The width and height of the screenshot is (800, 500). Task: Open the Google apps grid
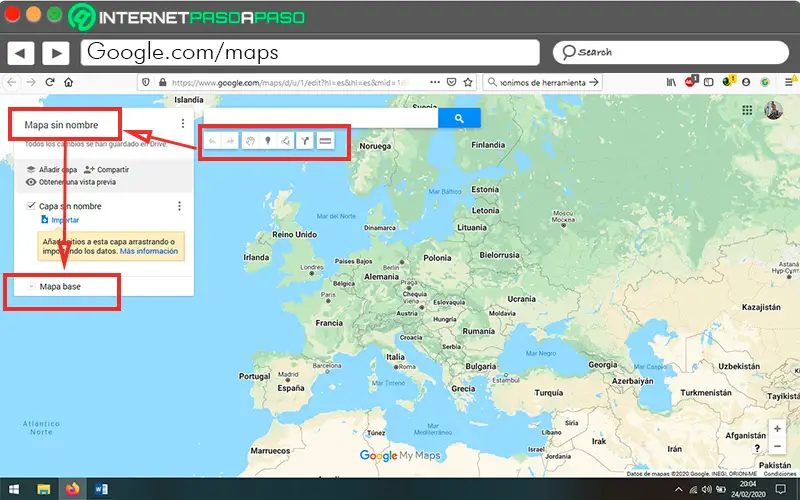pyautogui.click(x=747, y=110)
